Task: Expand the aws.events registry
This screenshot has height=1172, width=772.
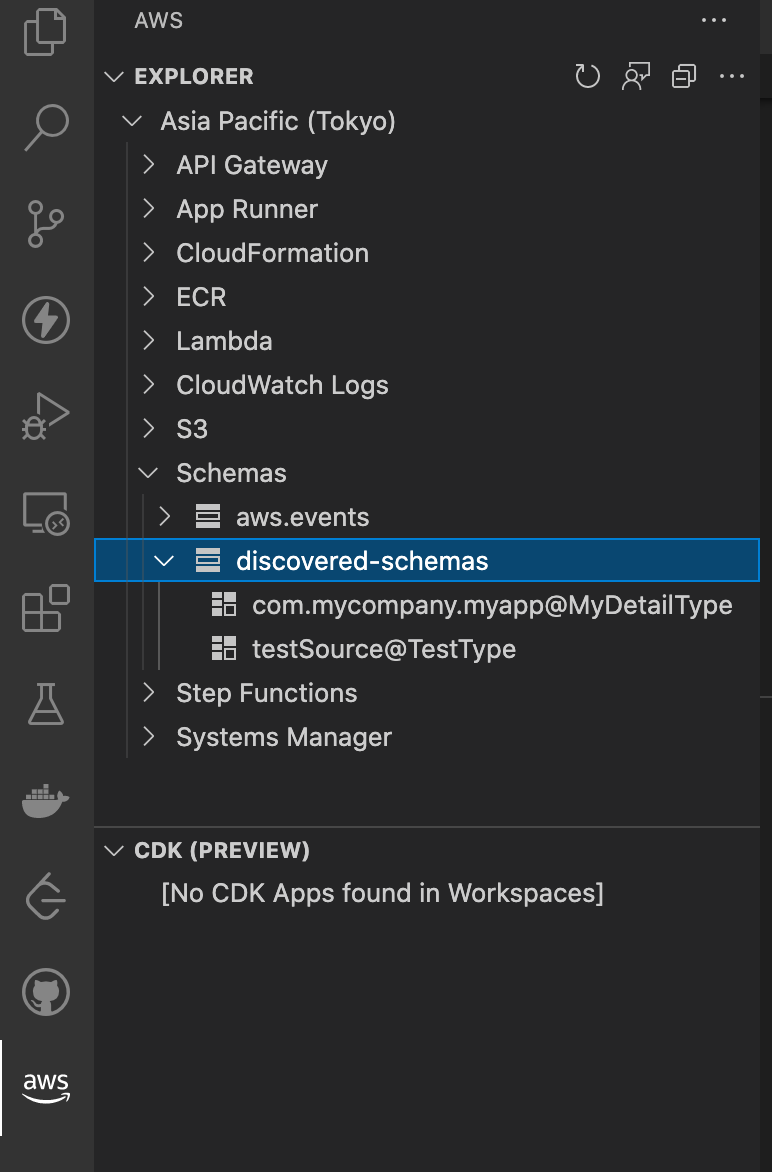Action: click(166, 517)
